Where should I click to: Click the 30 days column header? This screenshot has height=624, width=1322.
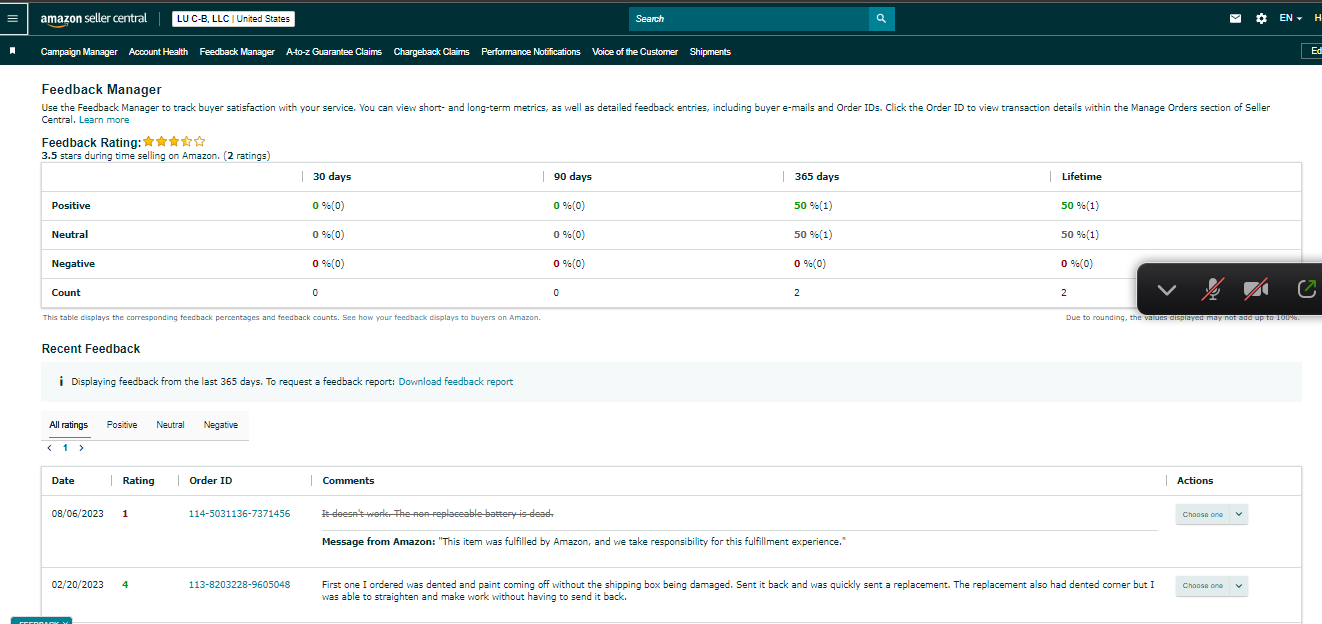332,177
